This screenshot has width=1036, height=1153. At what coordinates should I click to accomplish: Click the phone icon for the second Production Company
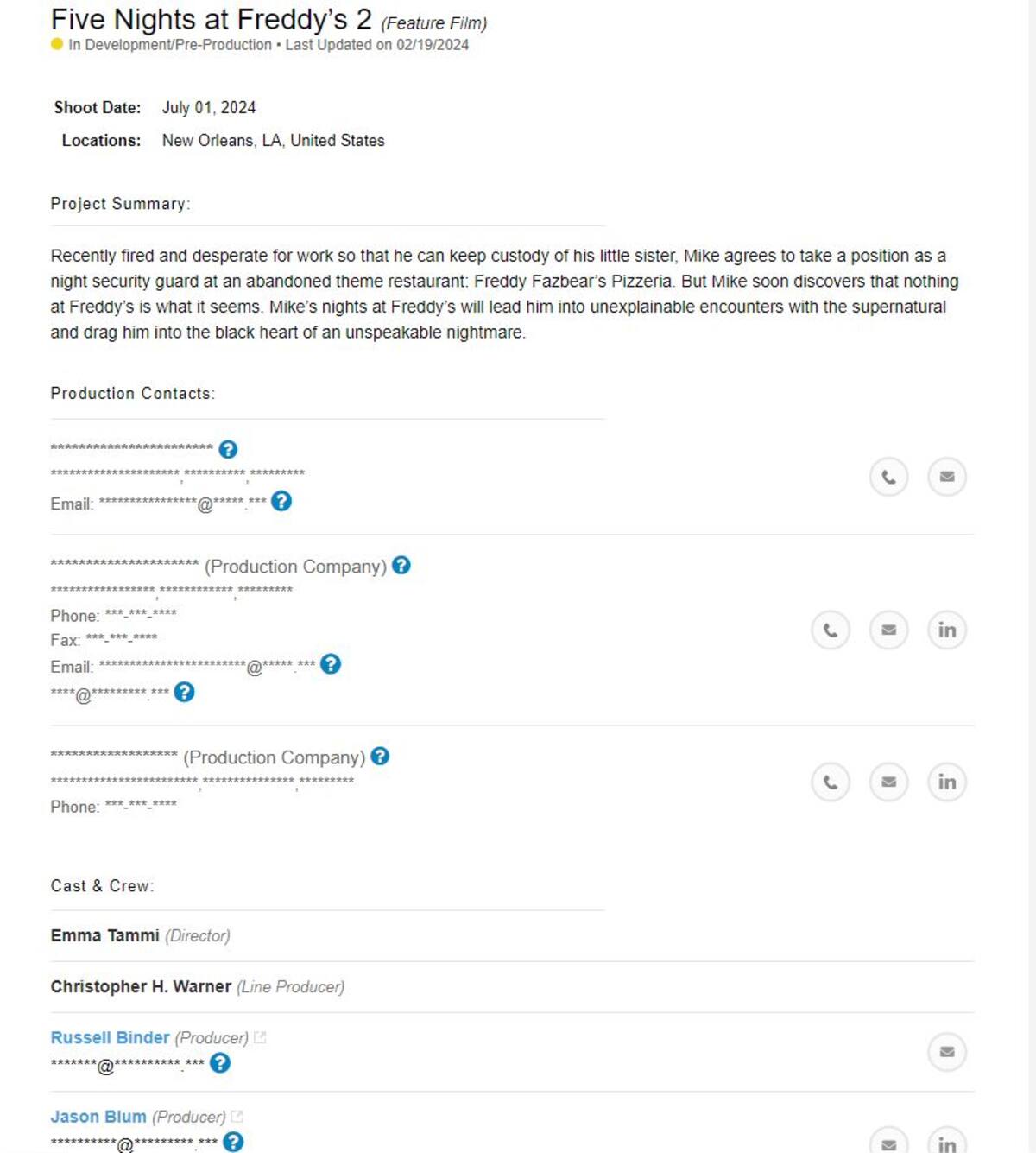tap(831, 782)
